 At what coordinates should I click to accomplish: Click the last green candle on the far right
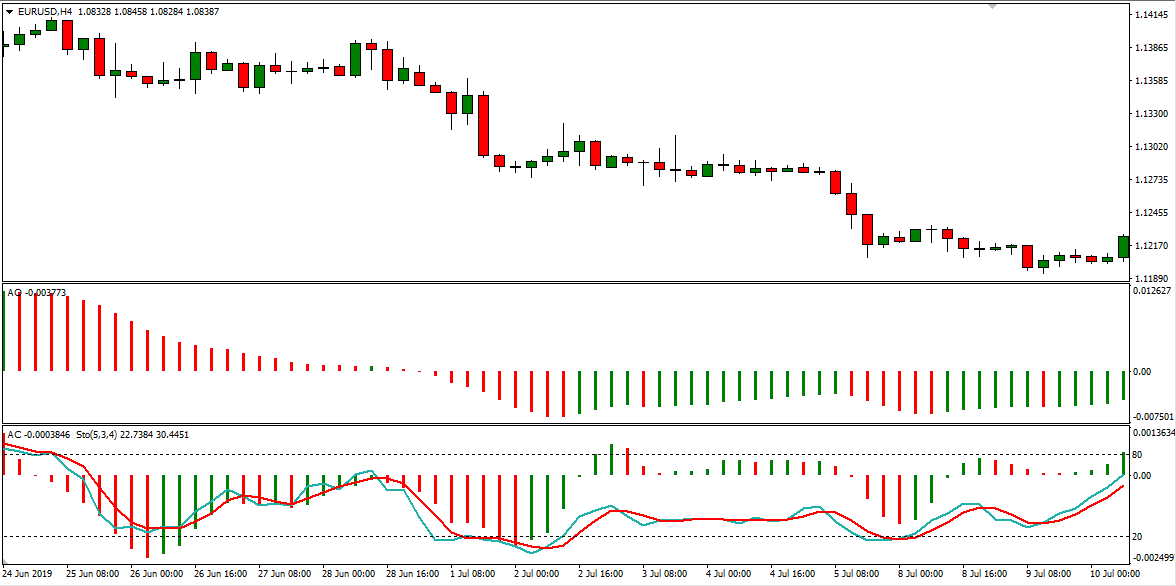(x=1123, y=247)
